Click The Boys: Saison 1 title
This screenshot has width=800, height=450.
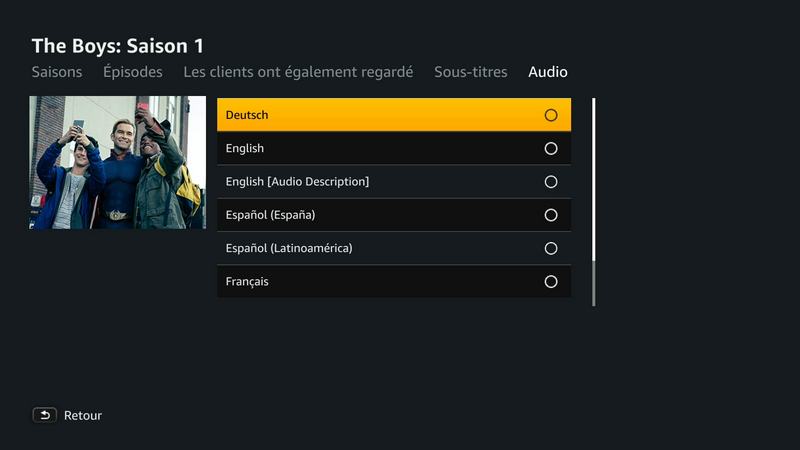coord(125,46)
